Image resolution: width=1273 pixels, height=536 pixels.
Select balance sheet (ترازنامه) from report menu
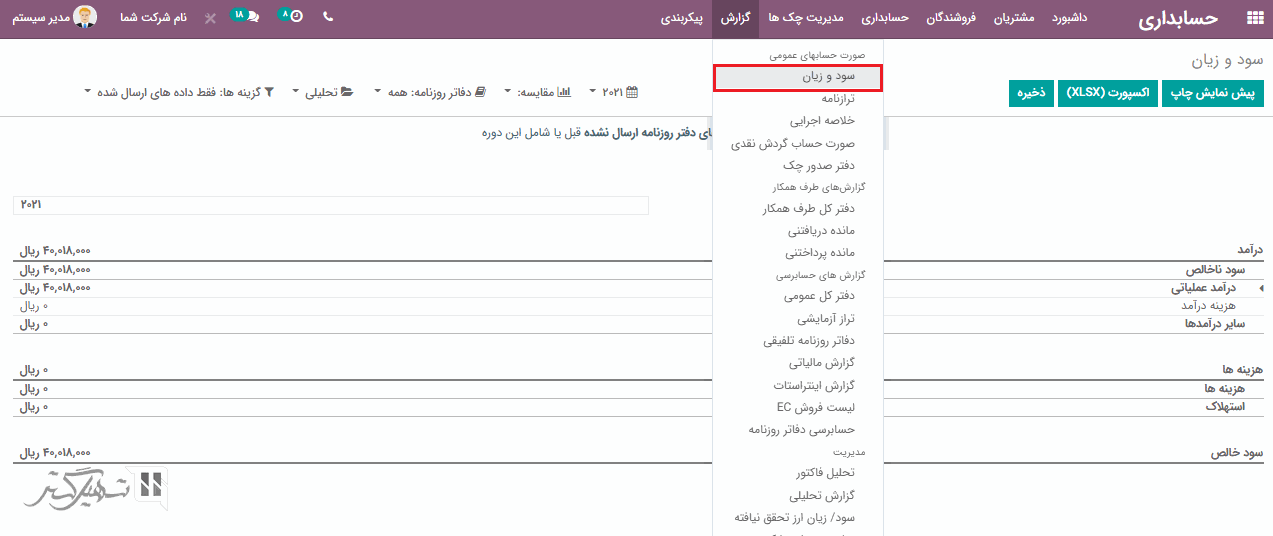click(822, 99)
